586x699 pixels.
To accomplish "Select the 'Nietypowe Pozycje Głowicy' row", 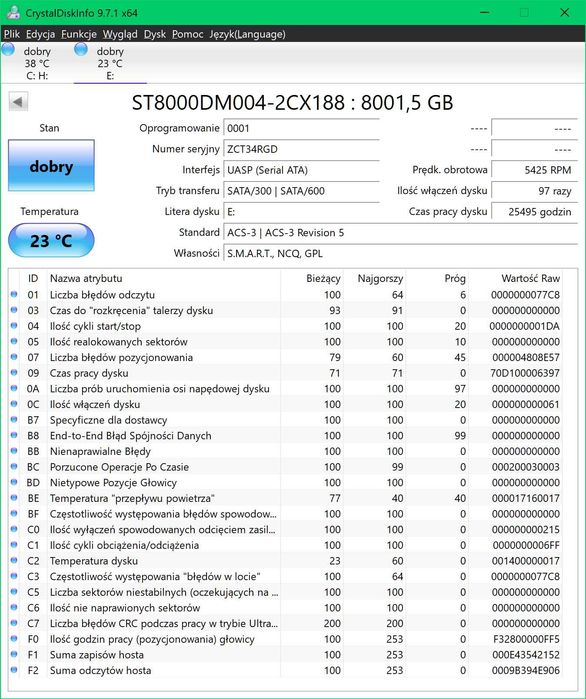I will [285, 482].
